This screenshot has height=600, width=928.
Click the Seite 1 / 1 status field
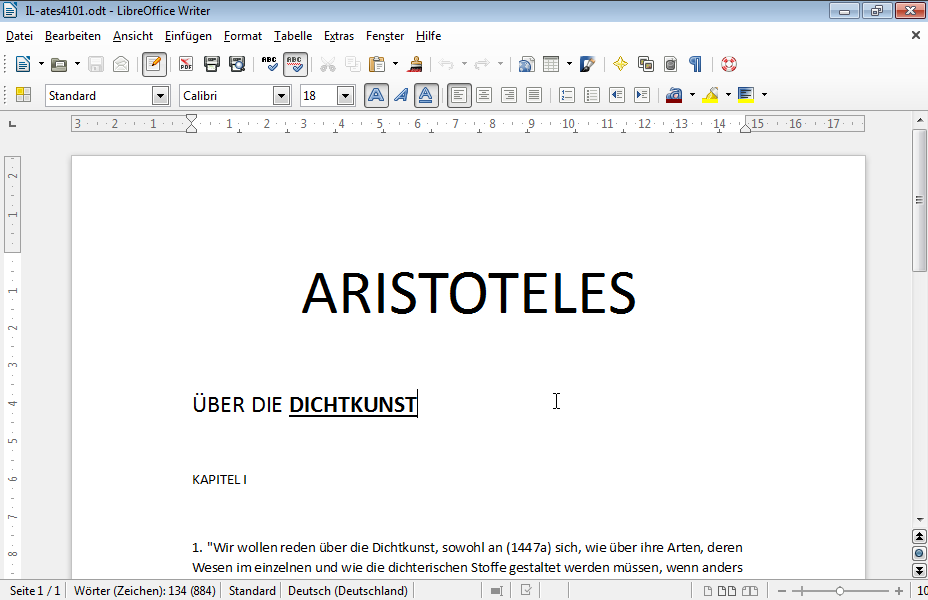35,591
